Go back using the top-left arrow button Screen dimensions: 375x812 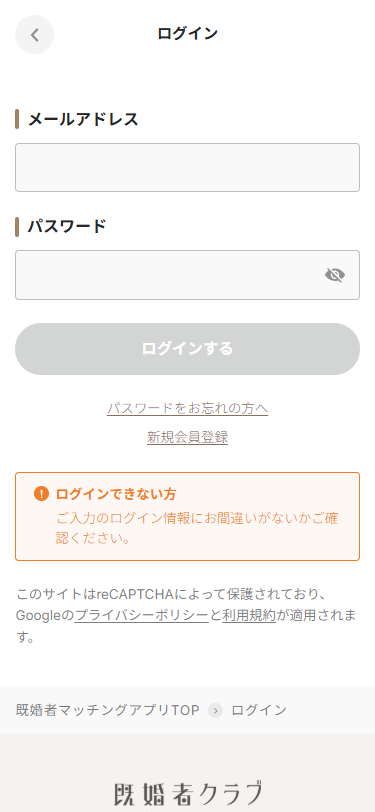[x=34, y=35]
